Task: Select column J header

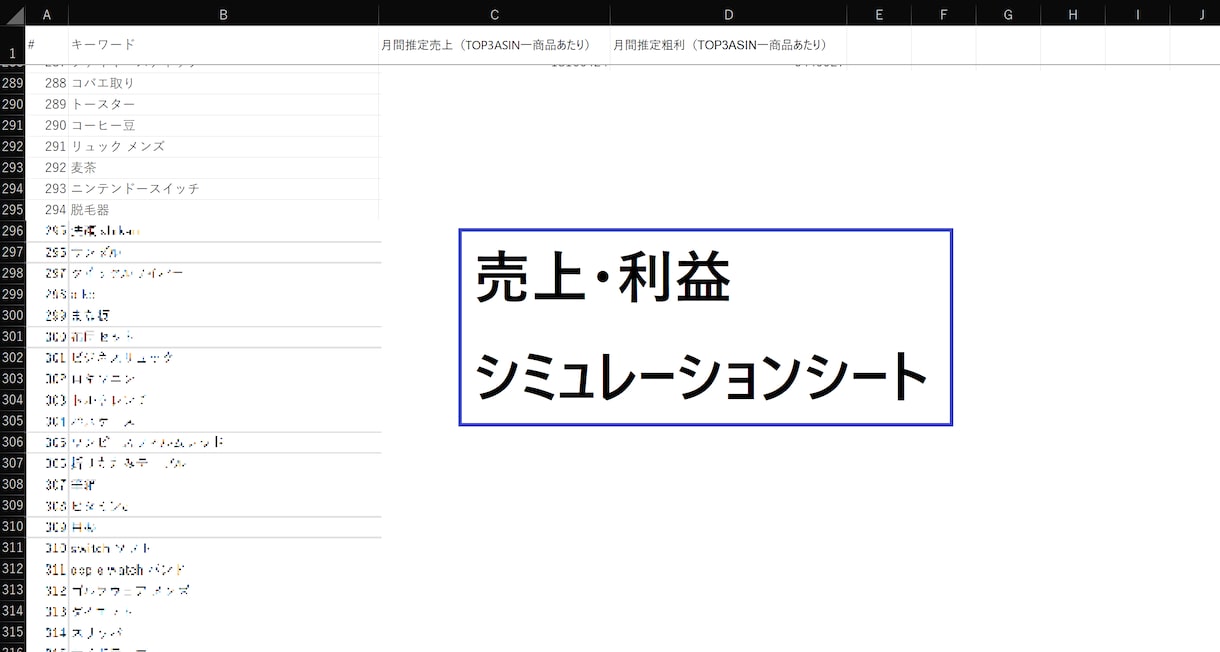Action: click(1196, 14)
